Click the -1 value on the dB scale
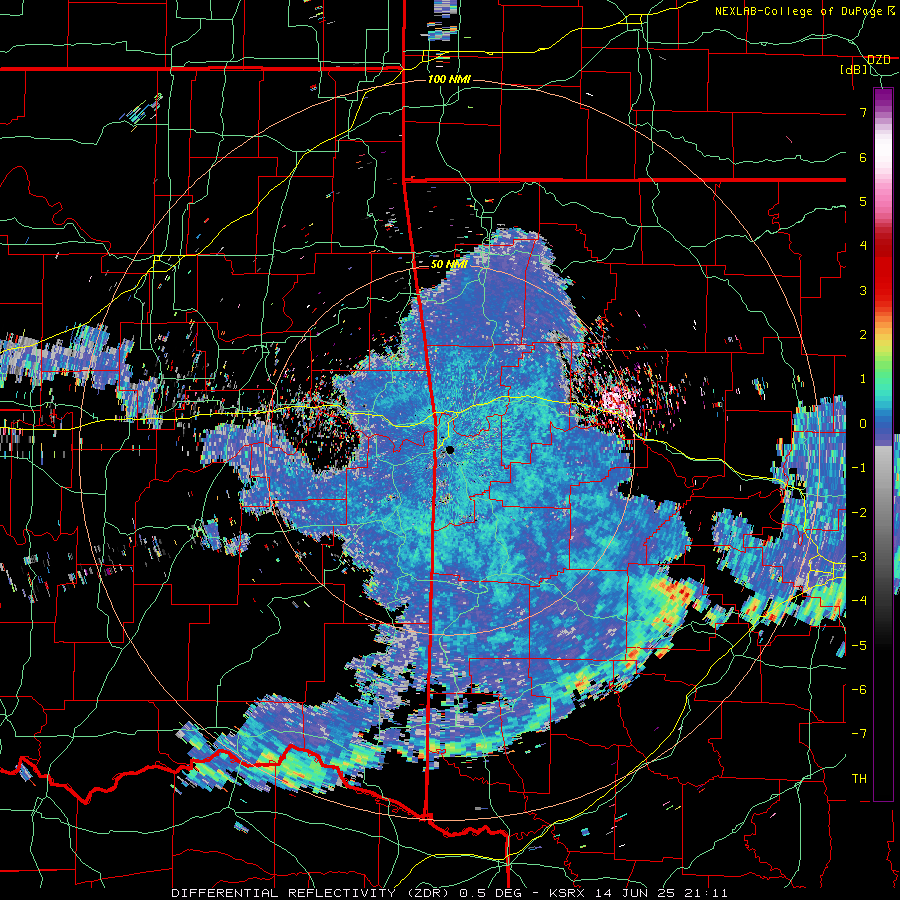 click(x=859, y=468)
